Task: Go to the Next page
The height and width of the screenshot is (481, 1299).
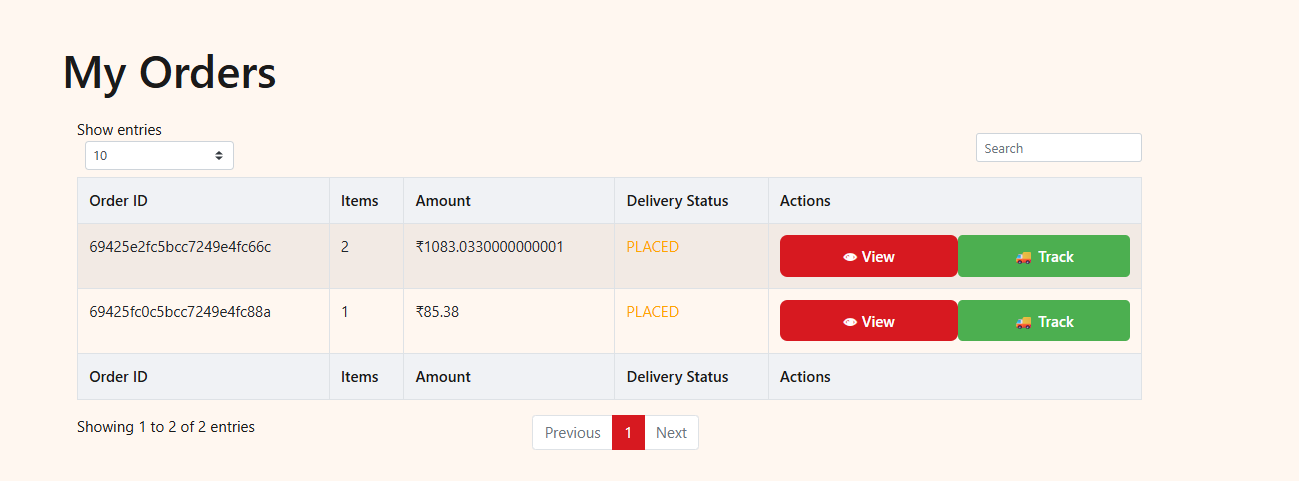Action: 671,433
